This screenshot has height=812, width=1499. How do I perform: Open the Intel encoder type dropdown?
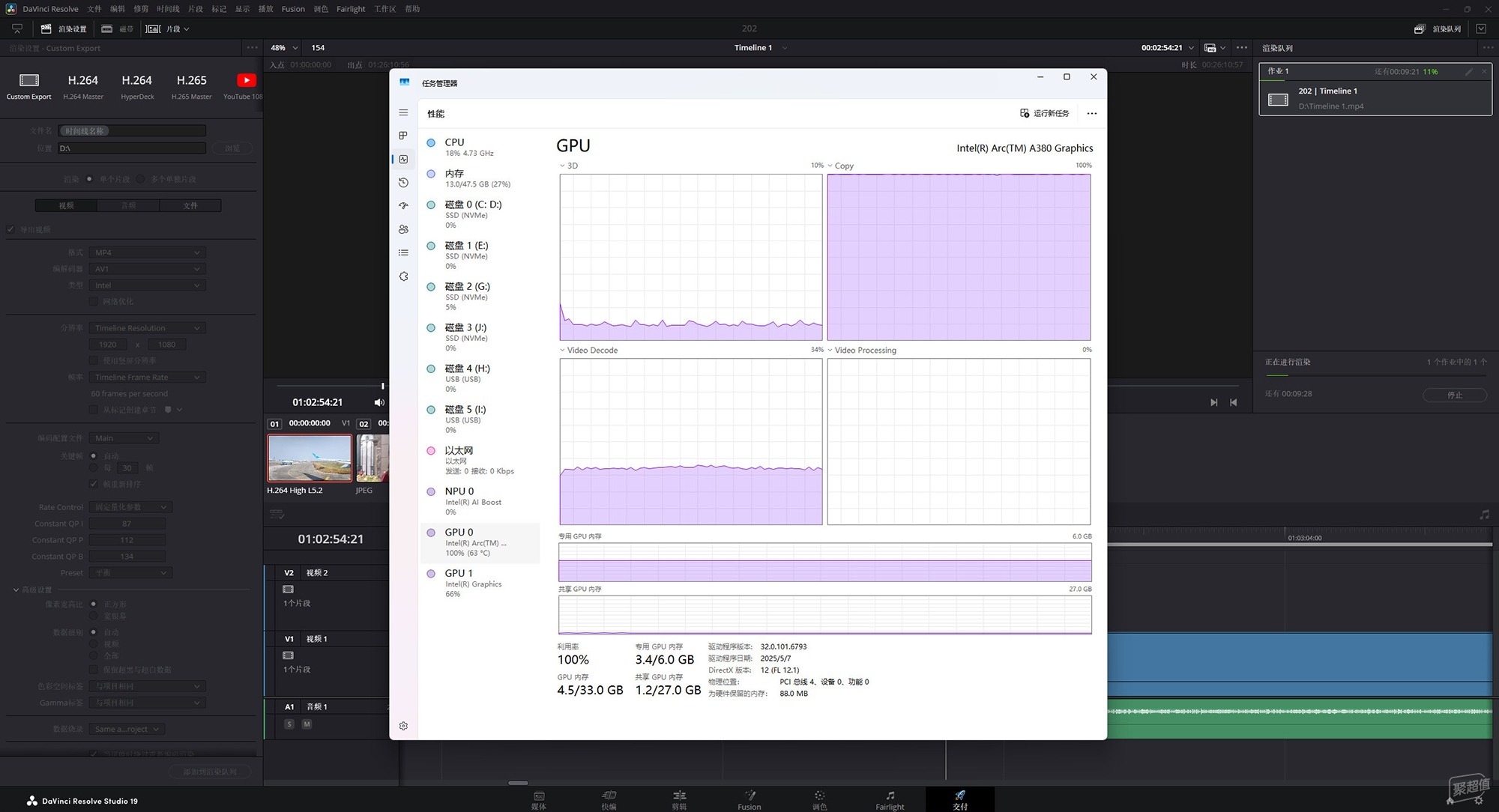point(147,285)
